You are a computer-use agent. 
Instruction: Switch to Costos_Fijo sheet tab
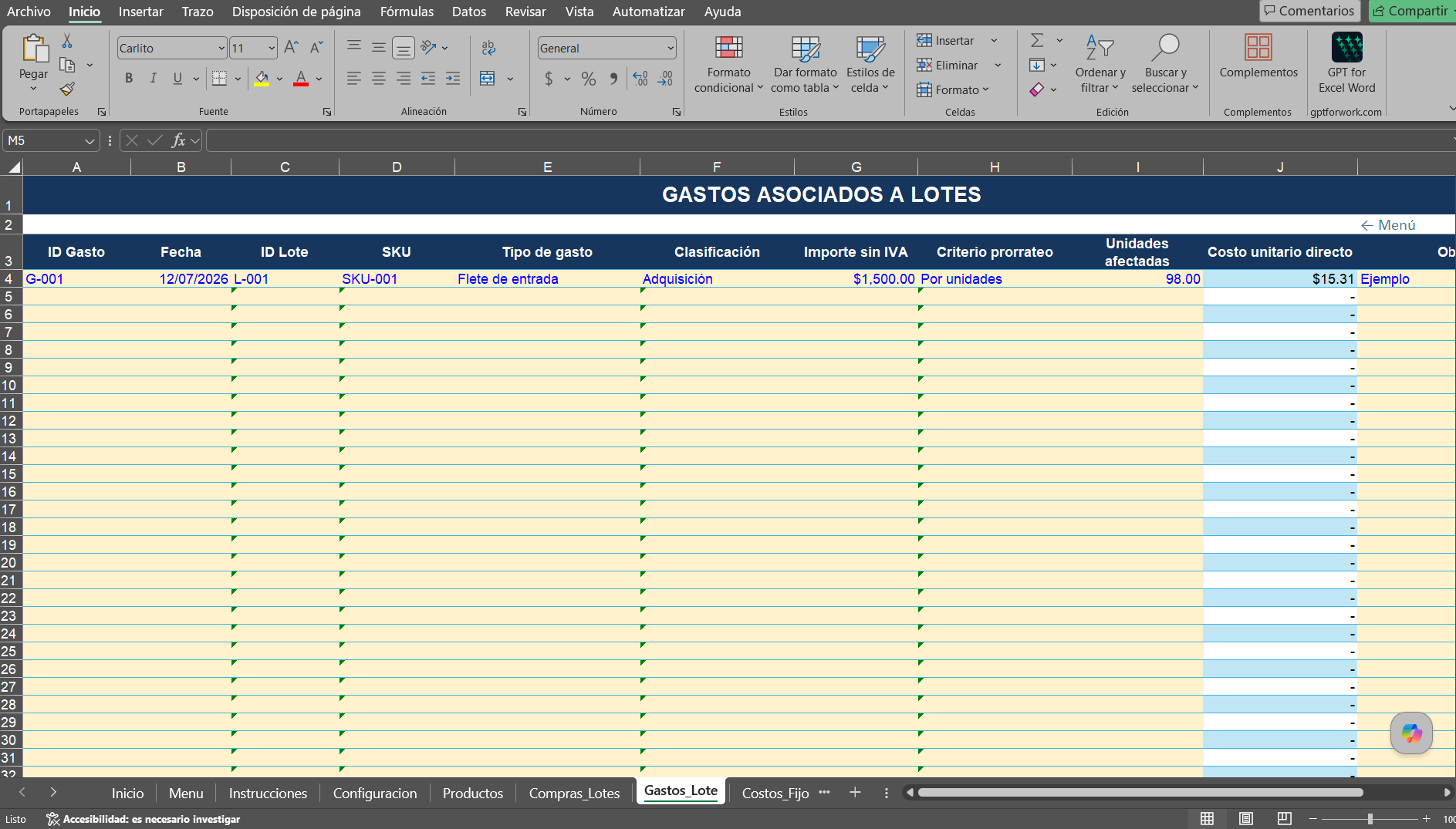pyautogui.click(x=775, y=793)
